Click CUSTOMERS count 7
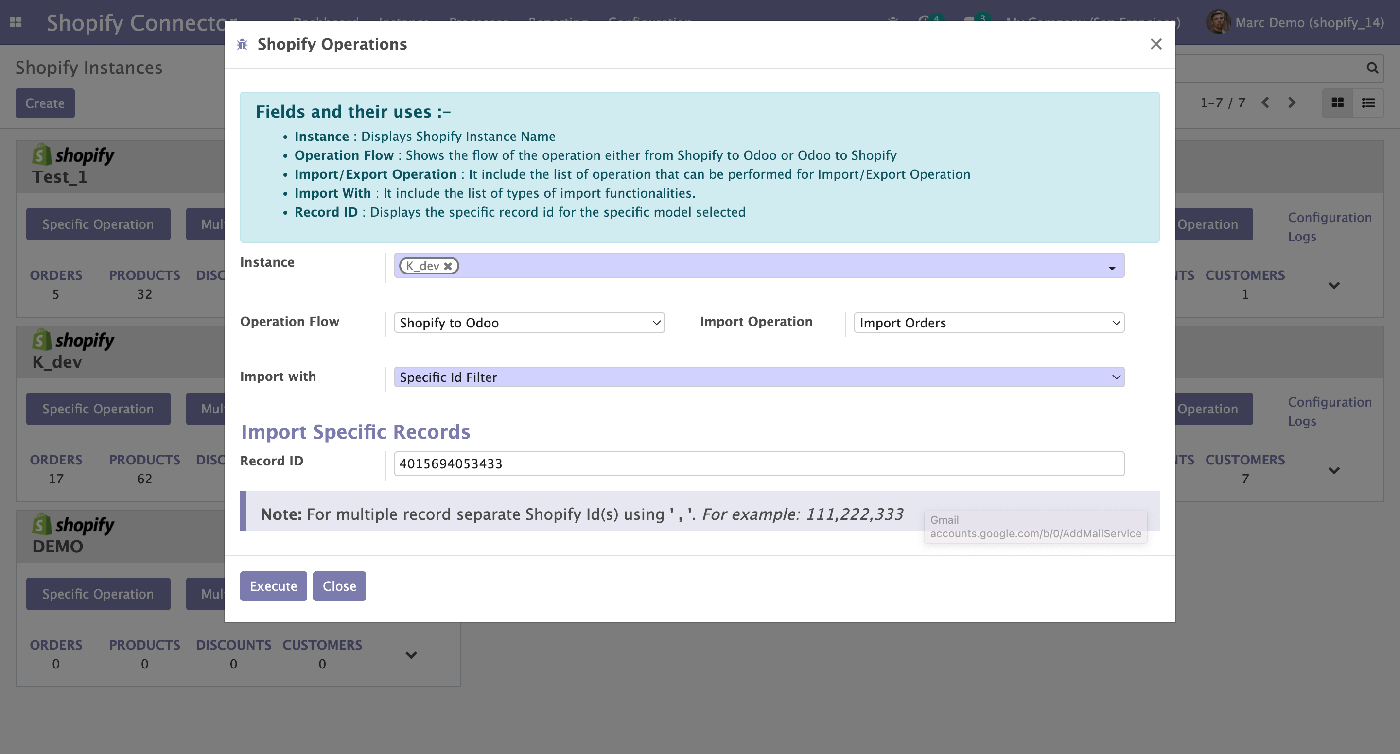 pyautogui.click(x=1245, y=469)
